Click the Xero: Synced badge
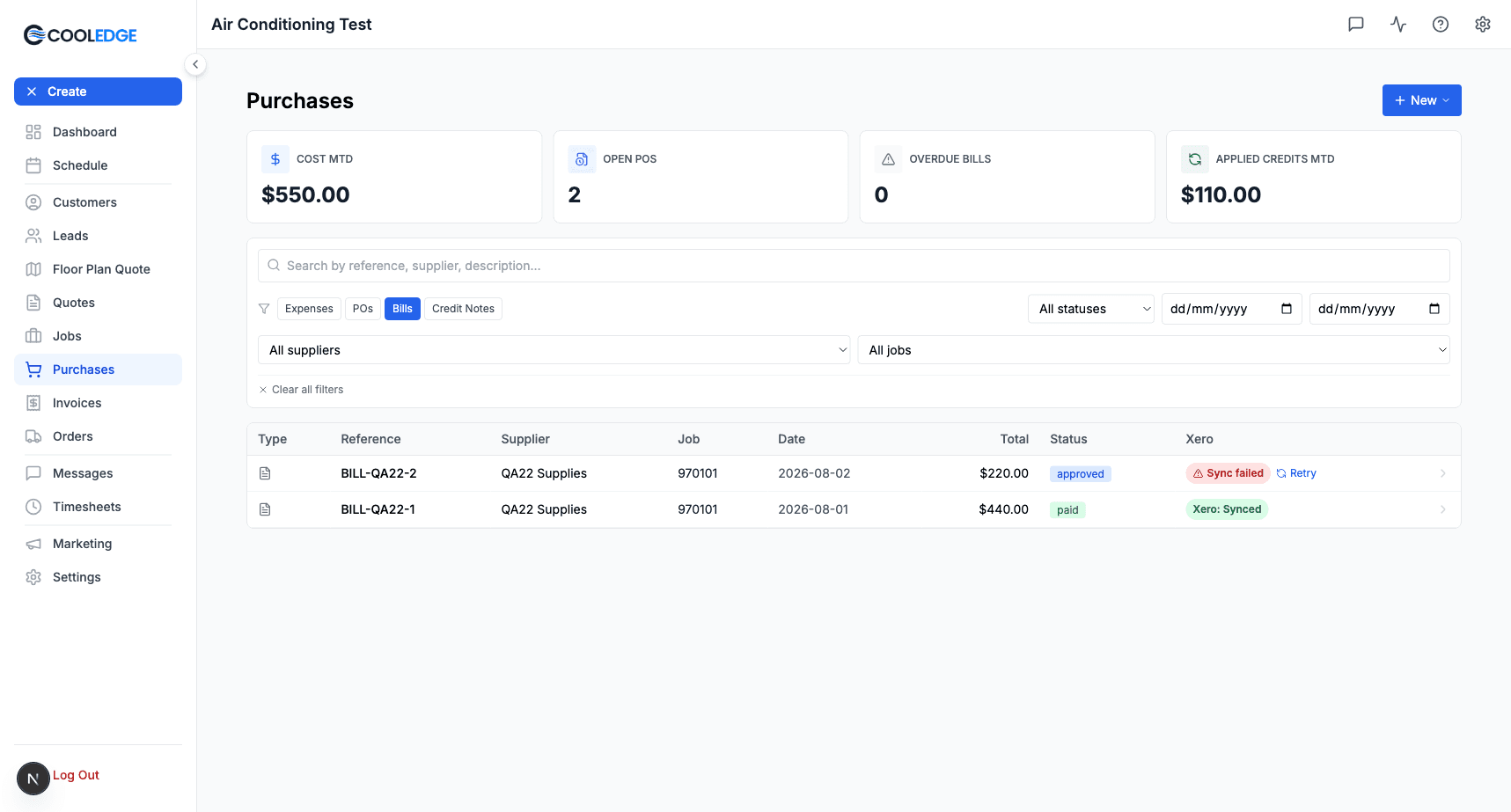The image size is (1511, 812). (x=1227, y=509)
